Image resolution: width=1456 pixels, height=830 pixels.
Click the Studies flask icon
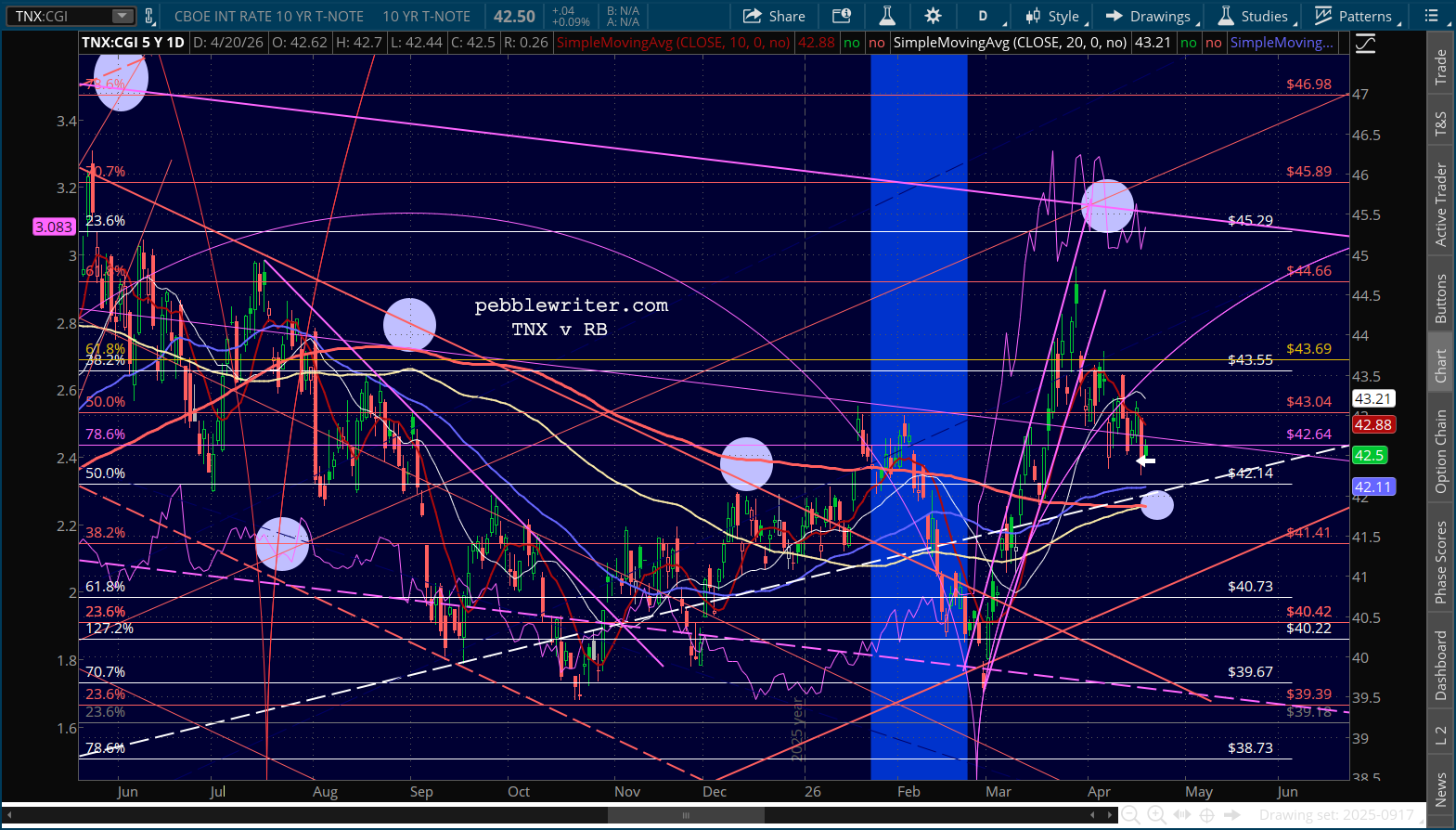[1226, 16]
